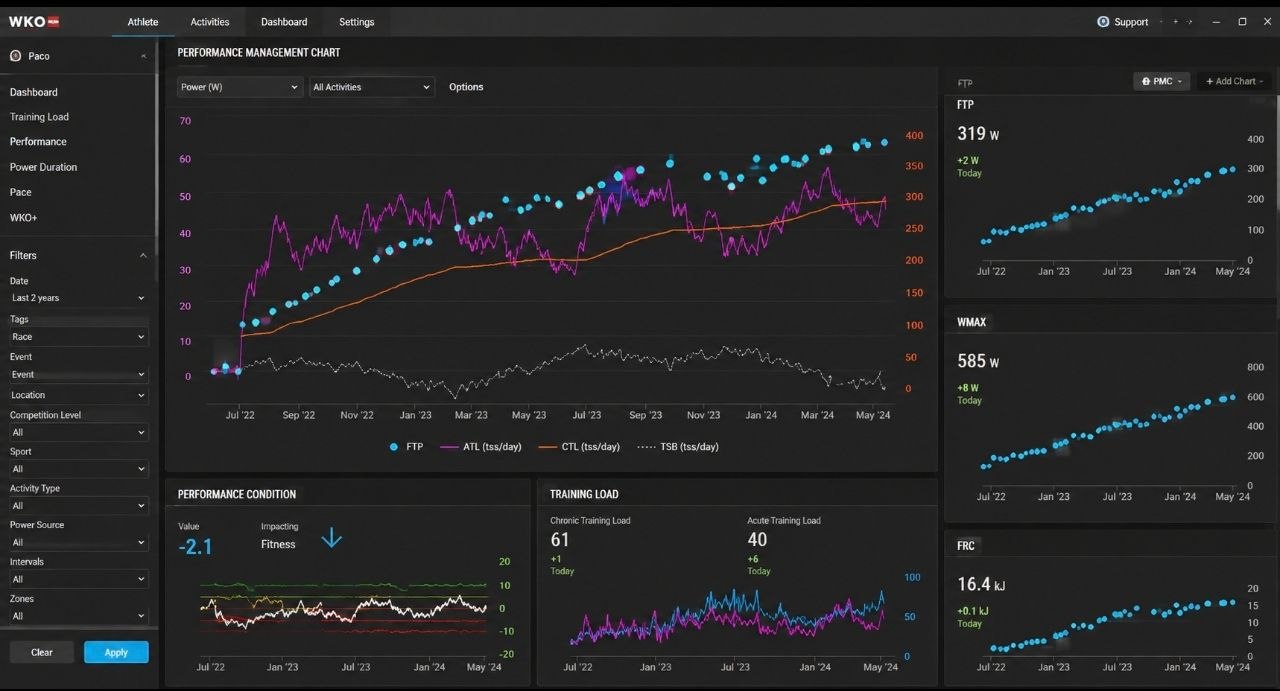
Task: Open the Sport filter dropdown
Action: 78,469
